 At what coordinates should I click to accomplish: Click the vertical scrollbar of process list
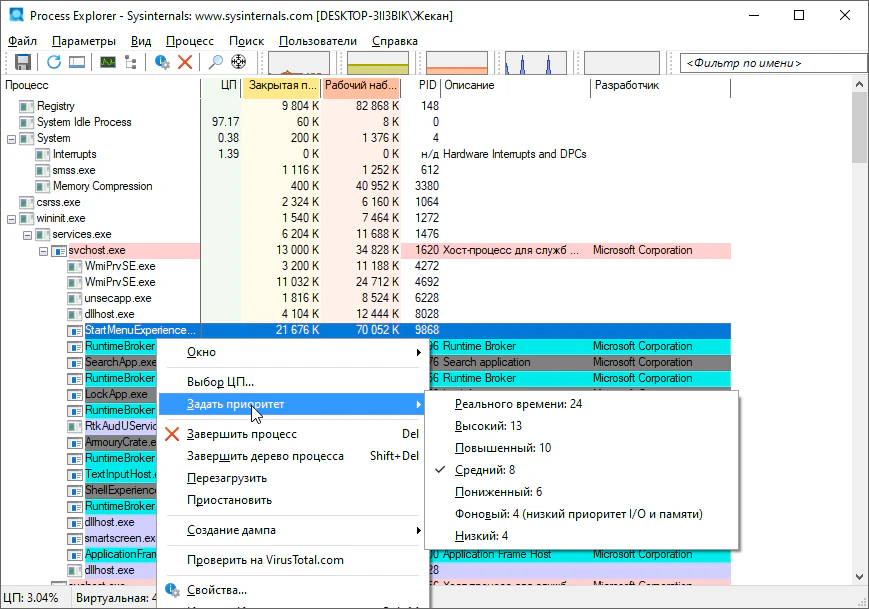point(860,350)
